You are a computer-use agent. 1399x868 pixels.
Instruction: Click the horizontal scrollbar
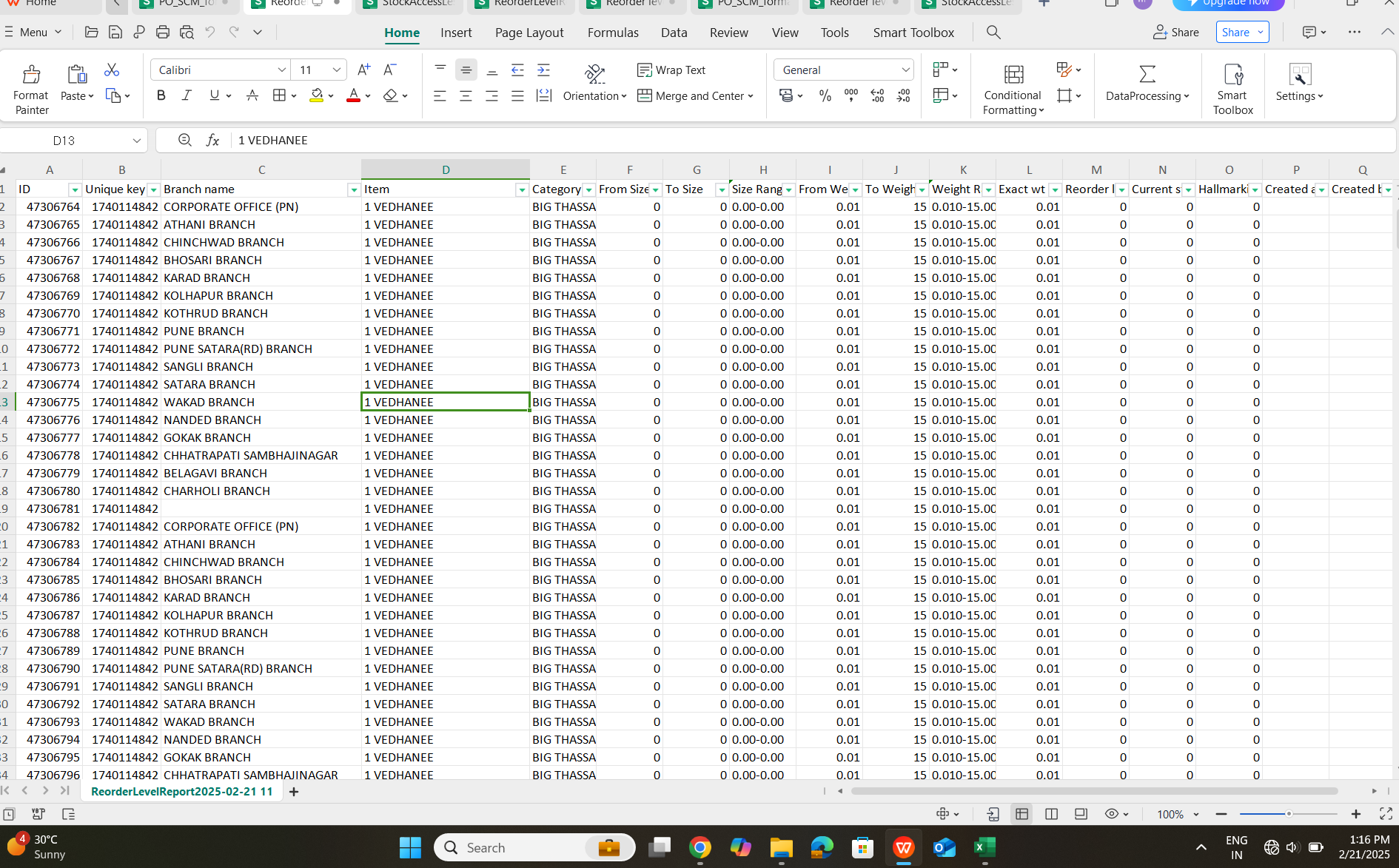(1094, 791)
